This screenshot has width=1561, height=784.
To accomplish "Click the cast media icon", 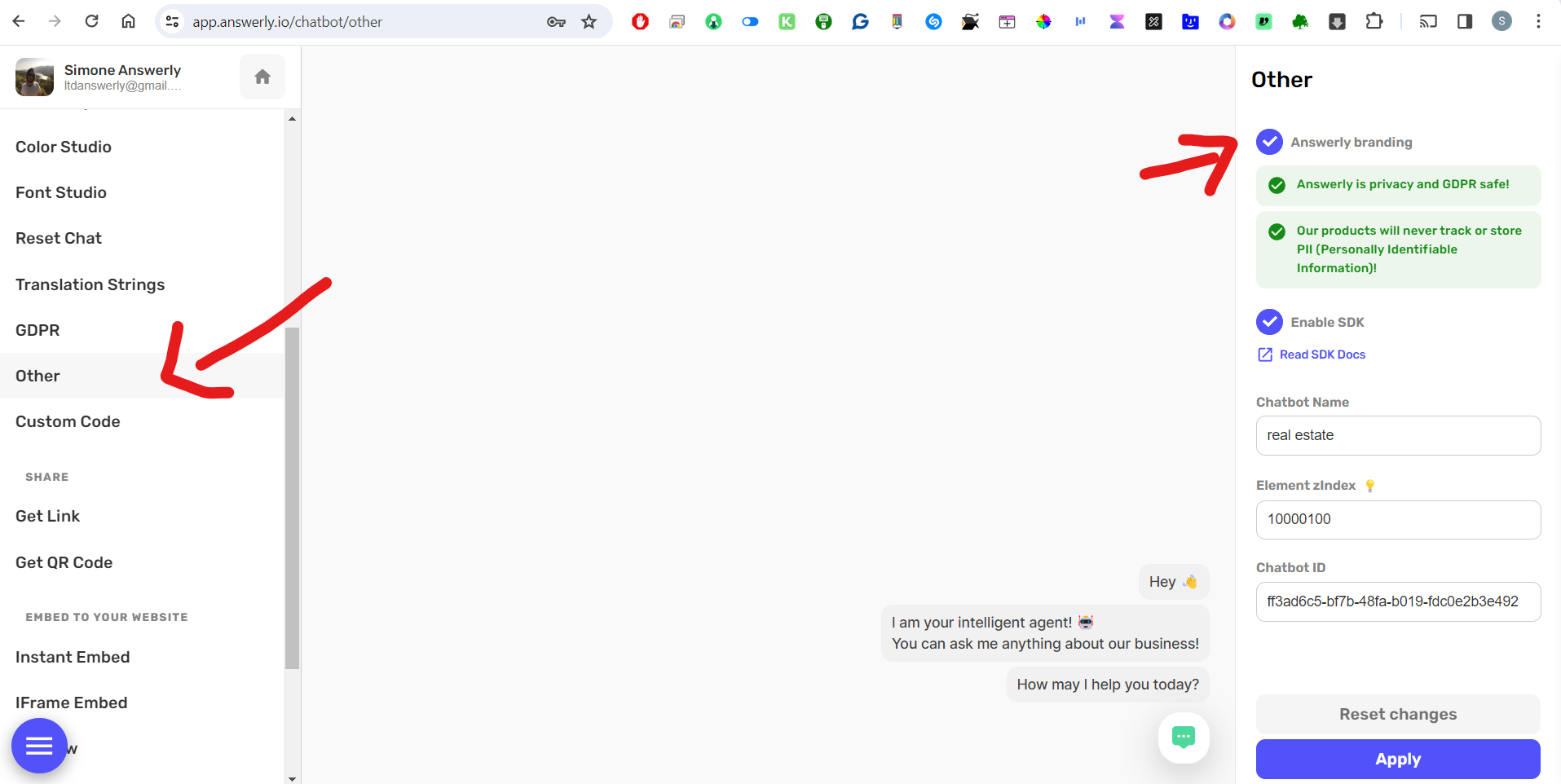I will [1428, 22].
